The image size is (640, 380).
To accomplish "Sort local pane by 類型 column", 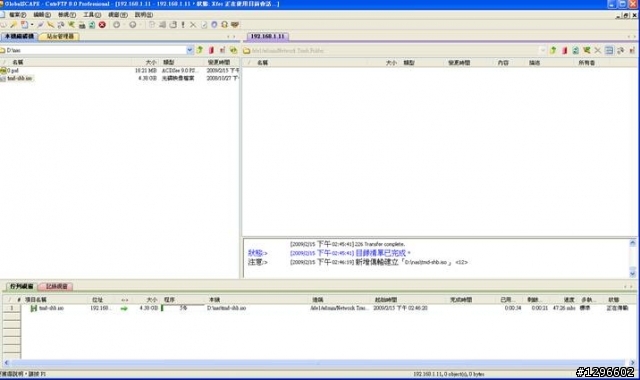I will click(x=182, y=62).
